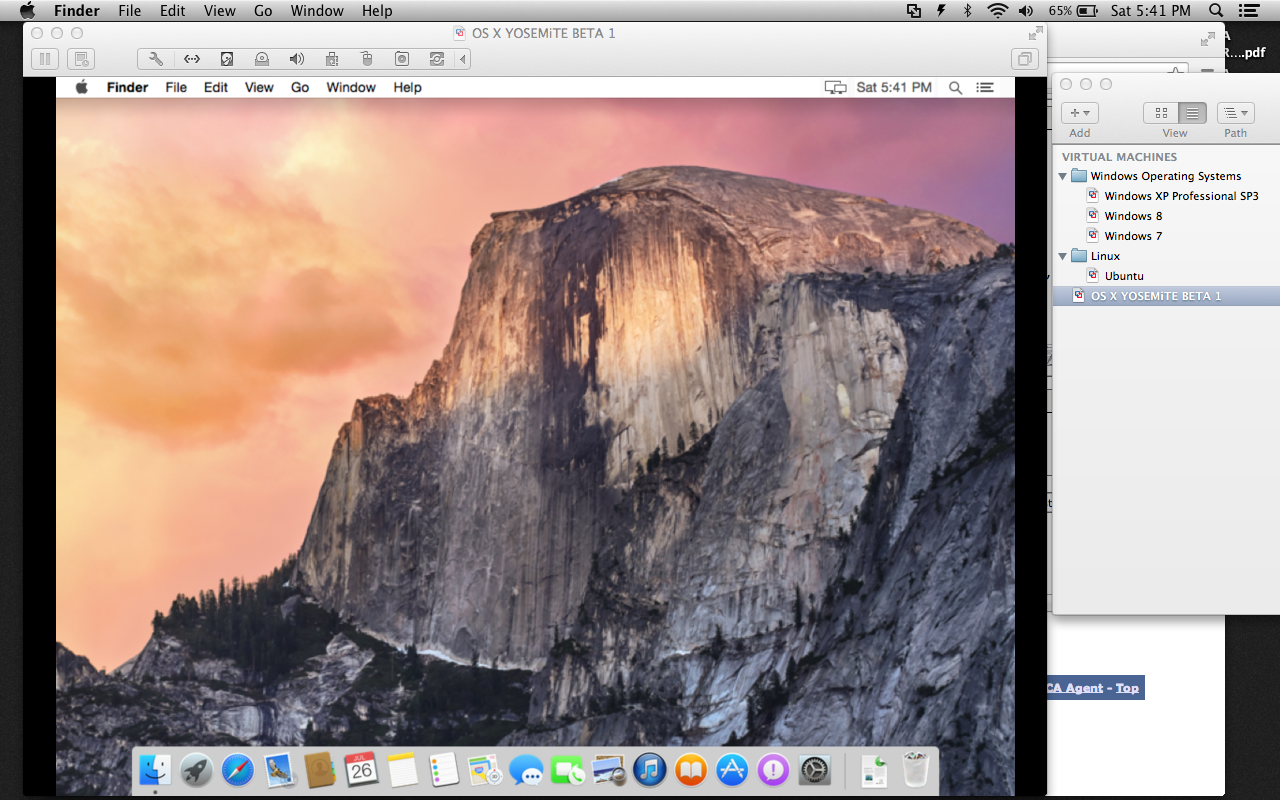Open the Path dropdown in library toolbar
Screen dimensions: 1280x800
point(1236,113)
